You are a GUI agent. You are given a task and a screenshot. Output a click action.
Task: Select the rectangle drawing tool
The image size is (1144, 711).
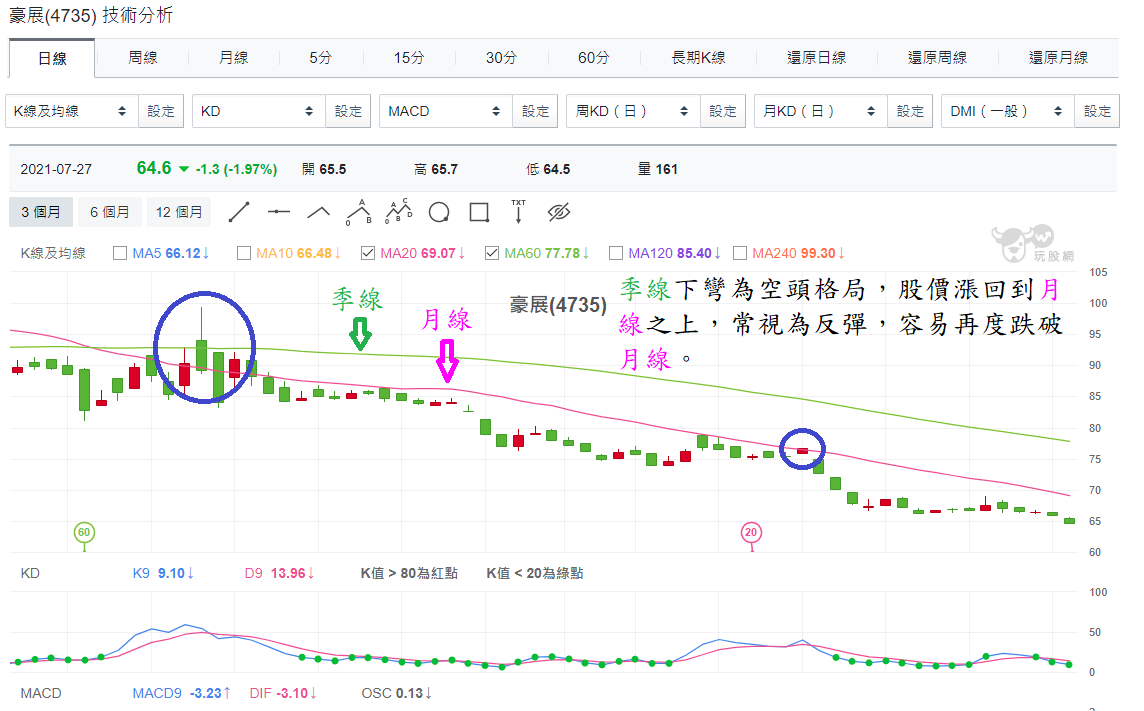pyautogui.click(x=480, y=212)
